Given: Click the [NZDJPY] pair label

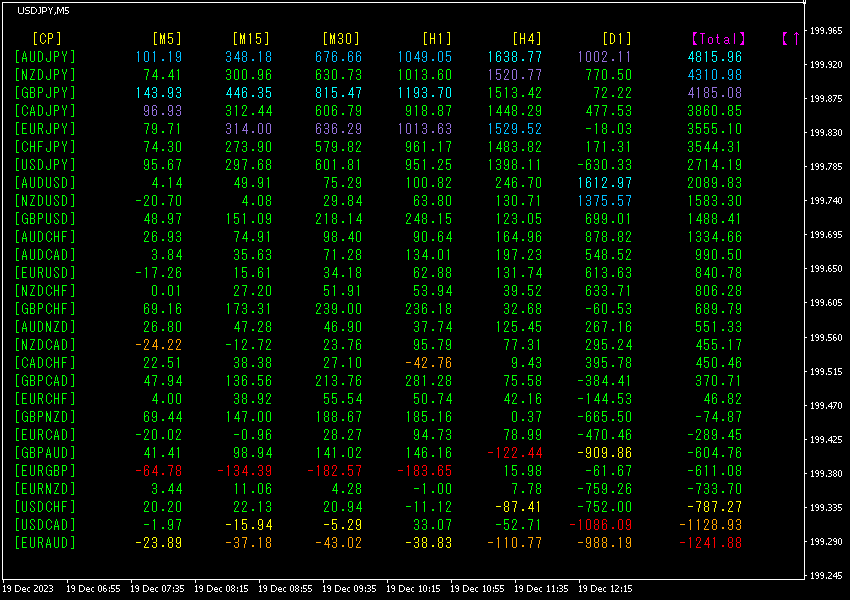Looking at the screenshot, I should [x=45, y=75].
